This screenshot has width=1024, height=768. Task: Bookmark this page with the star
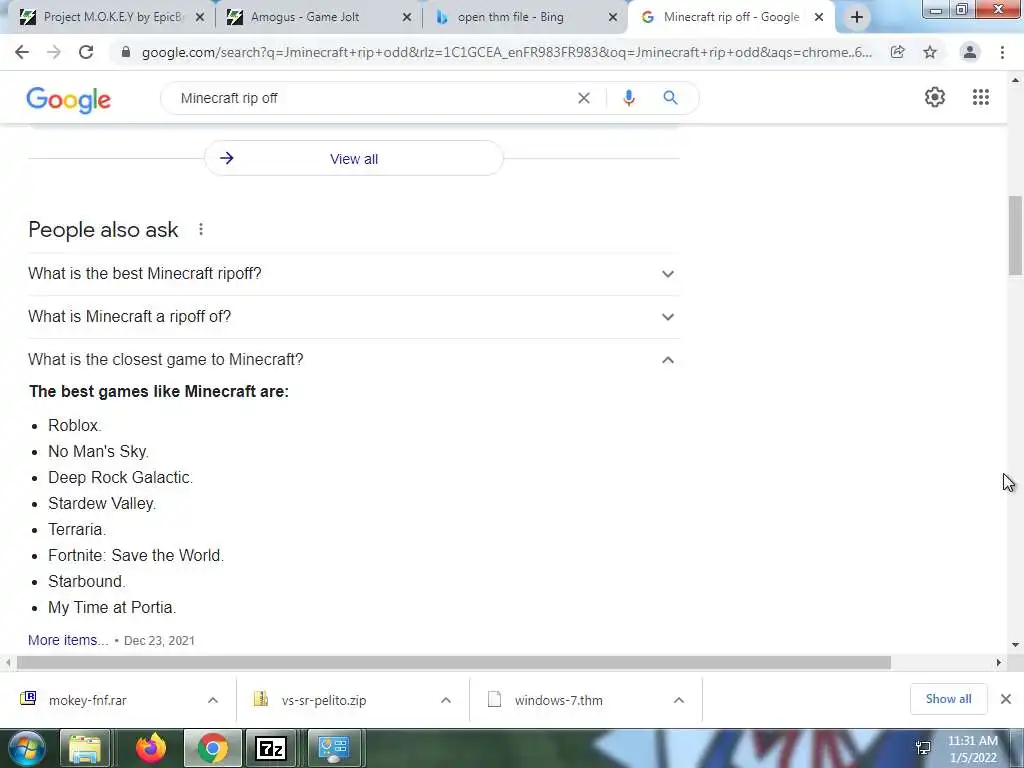tap(930, 52)
